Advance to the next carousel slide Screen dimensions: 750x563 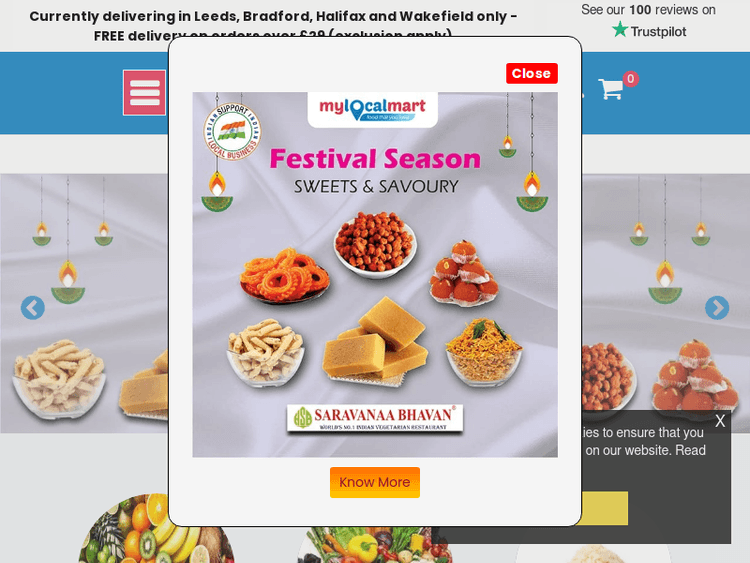pyautogui.click(x=717, y=308)
